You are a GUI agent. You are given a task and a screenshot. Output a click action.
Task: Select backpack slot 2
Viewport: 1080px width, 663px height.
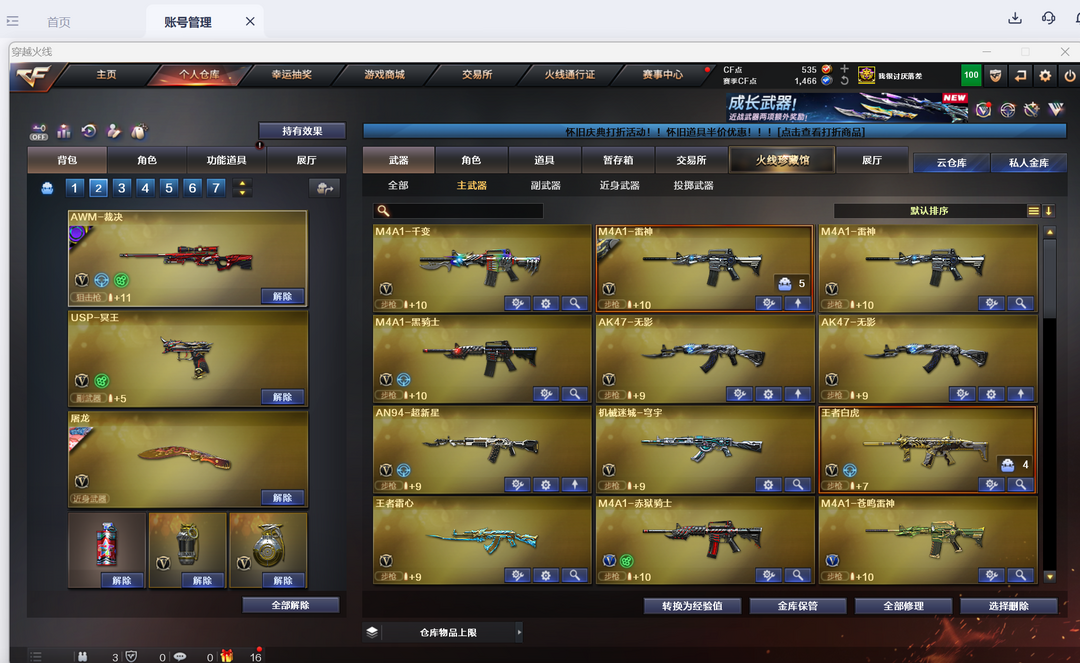click(98, 187)
